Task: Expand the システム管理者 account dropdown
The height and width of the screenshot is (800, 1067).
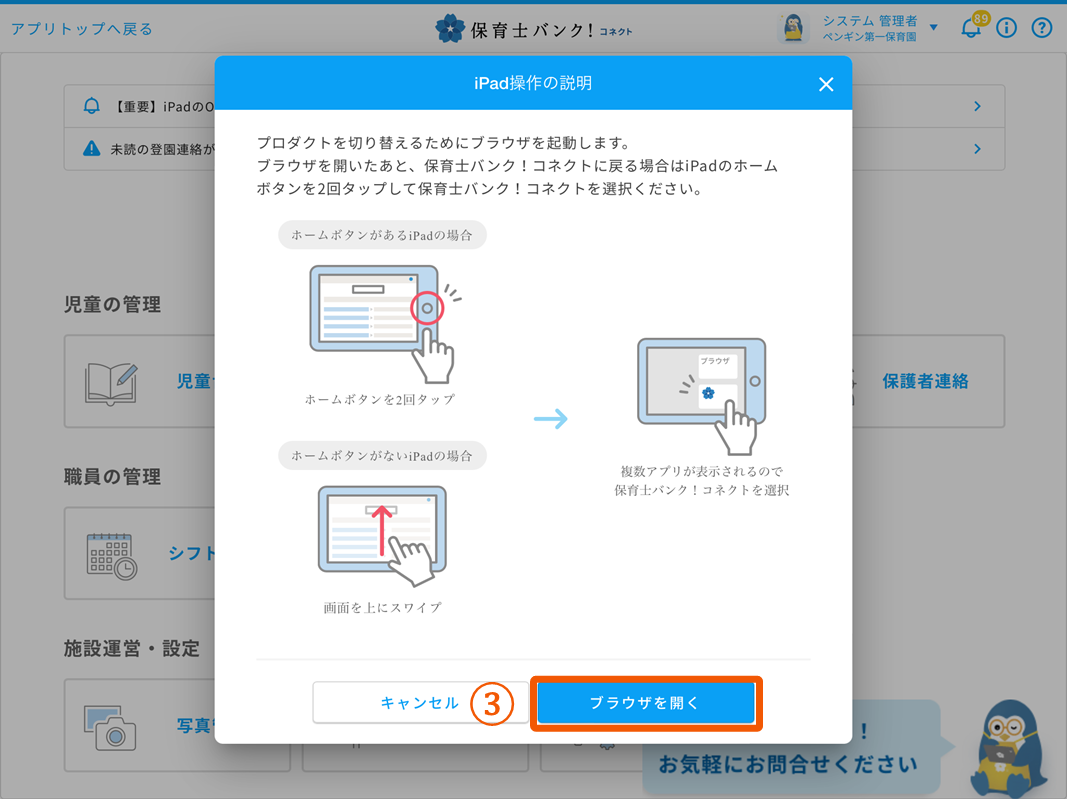Action: click(x=933, y=28)
